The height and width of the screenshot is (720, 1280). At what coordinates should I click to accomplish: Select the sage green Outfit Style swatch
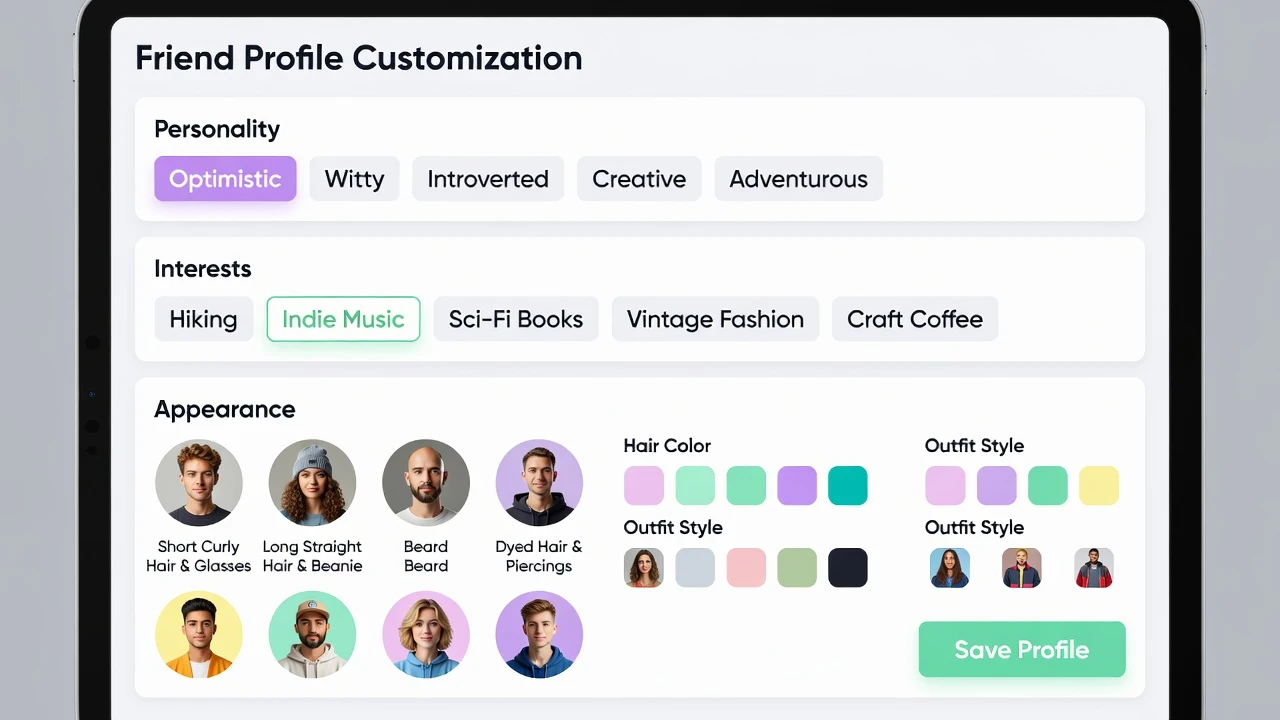[x=797, y=567]
